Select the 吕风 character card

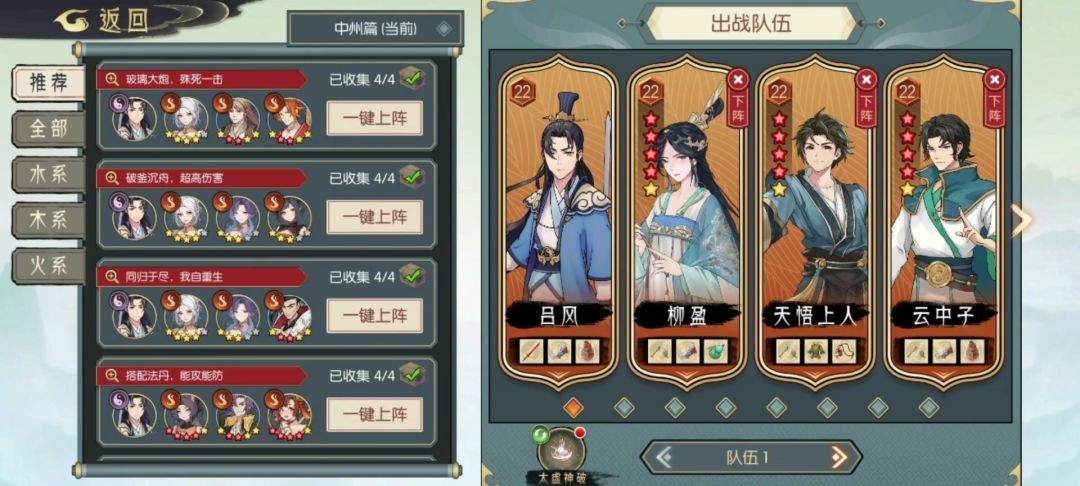(559, 222)
